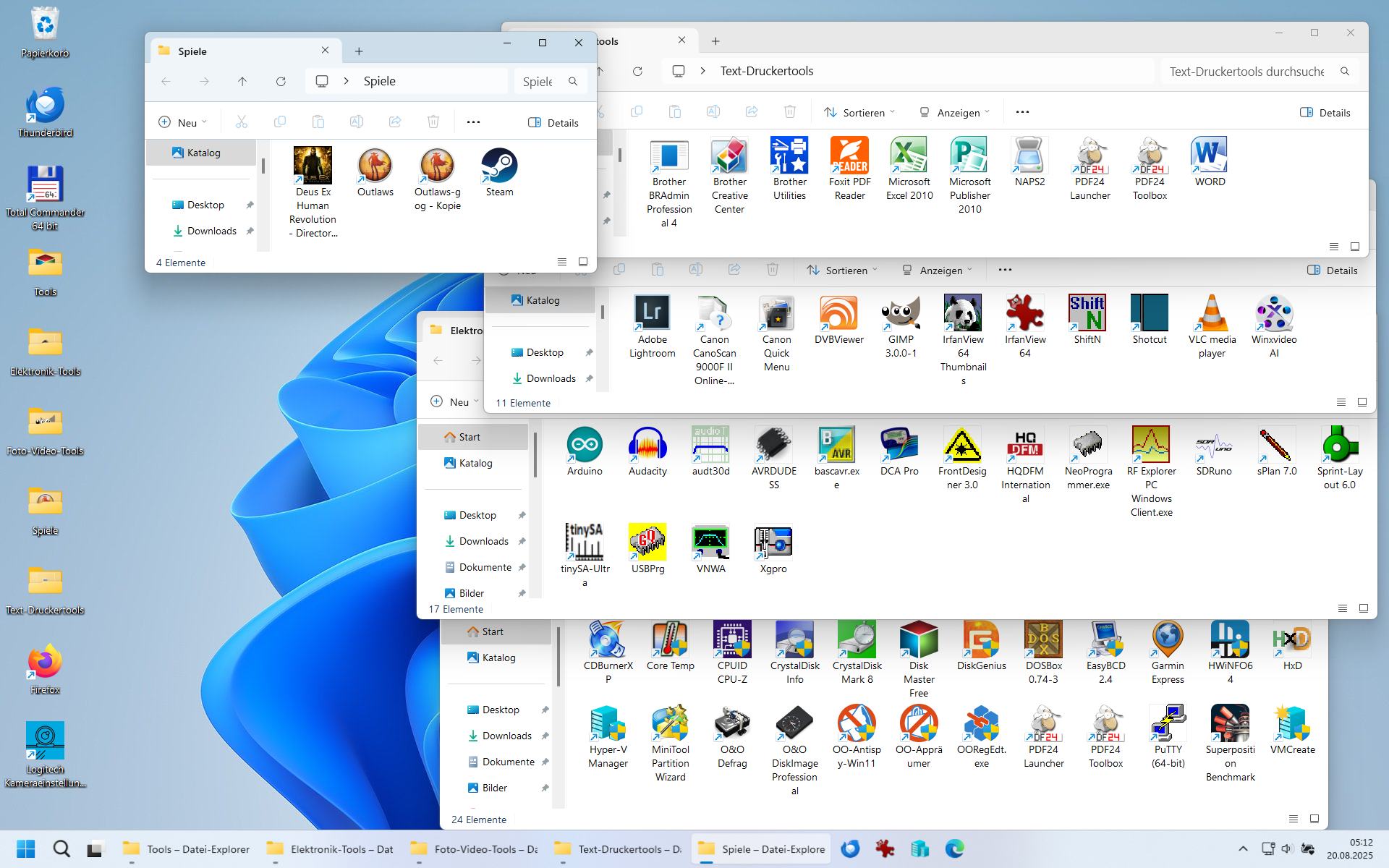Open the Audacity shortcut icon
This screenshot has width=1389, height=868.
coord(647,444)
